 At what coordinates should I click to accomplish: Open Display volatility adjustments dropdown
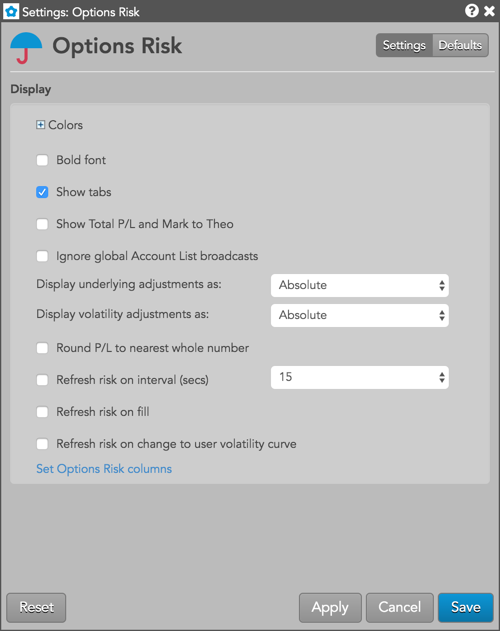pos(360,315)
